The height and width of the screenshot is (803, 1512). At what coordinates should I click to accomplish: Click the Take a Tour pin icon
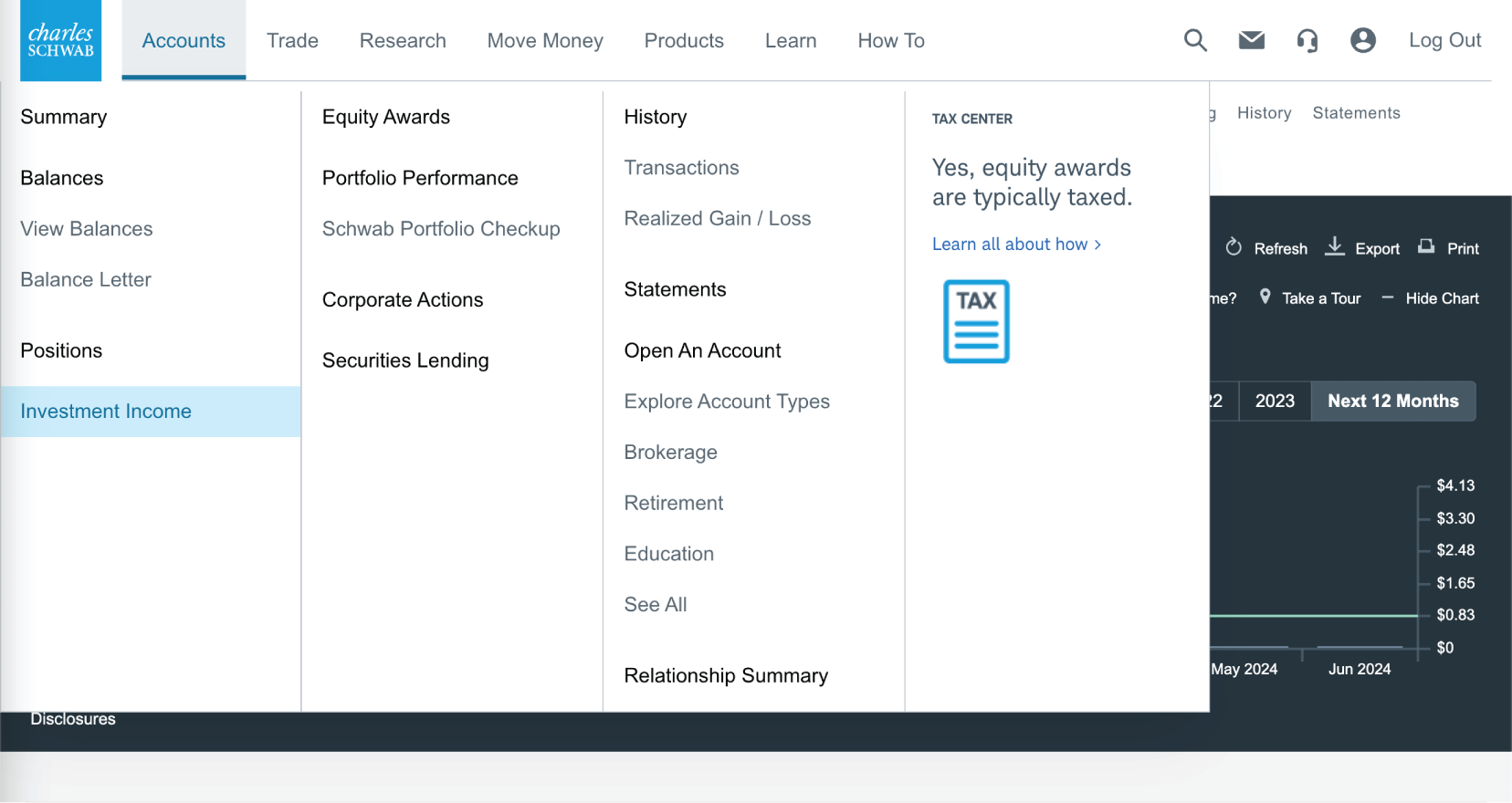pyautogui.click(x=1265, y=297)
